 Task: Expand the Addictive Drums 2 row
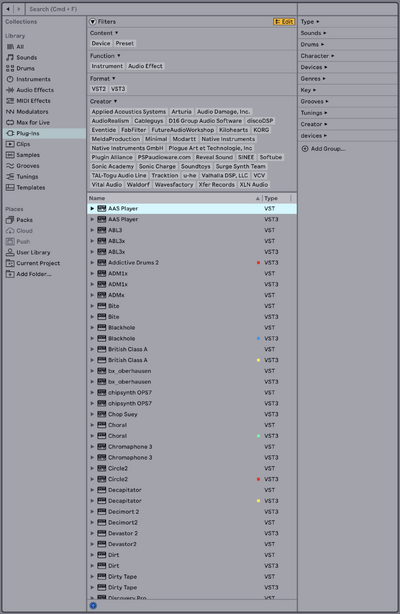point(92,263)
